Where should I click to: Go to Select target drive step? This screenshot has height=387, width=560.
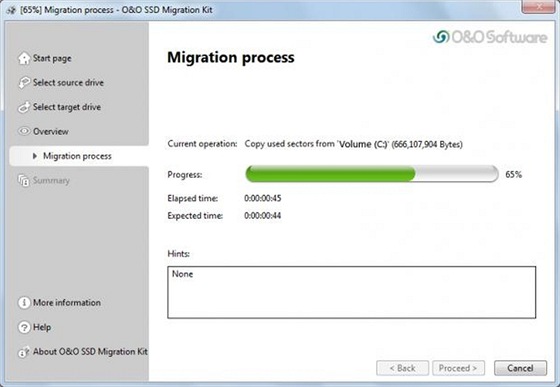point(67,107)
